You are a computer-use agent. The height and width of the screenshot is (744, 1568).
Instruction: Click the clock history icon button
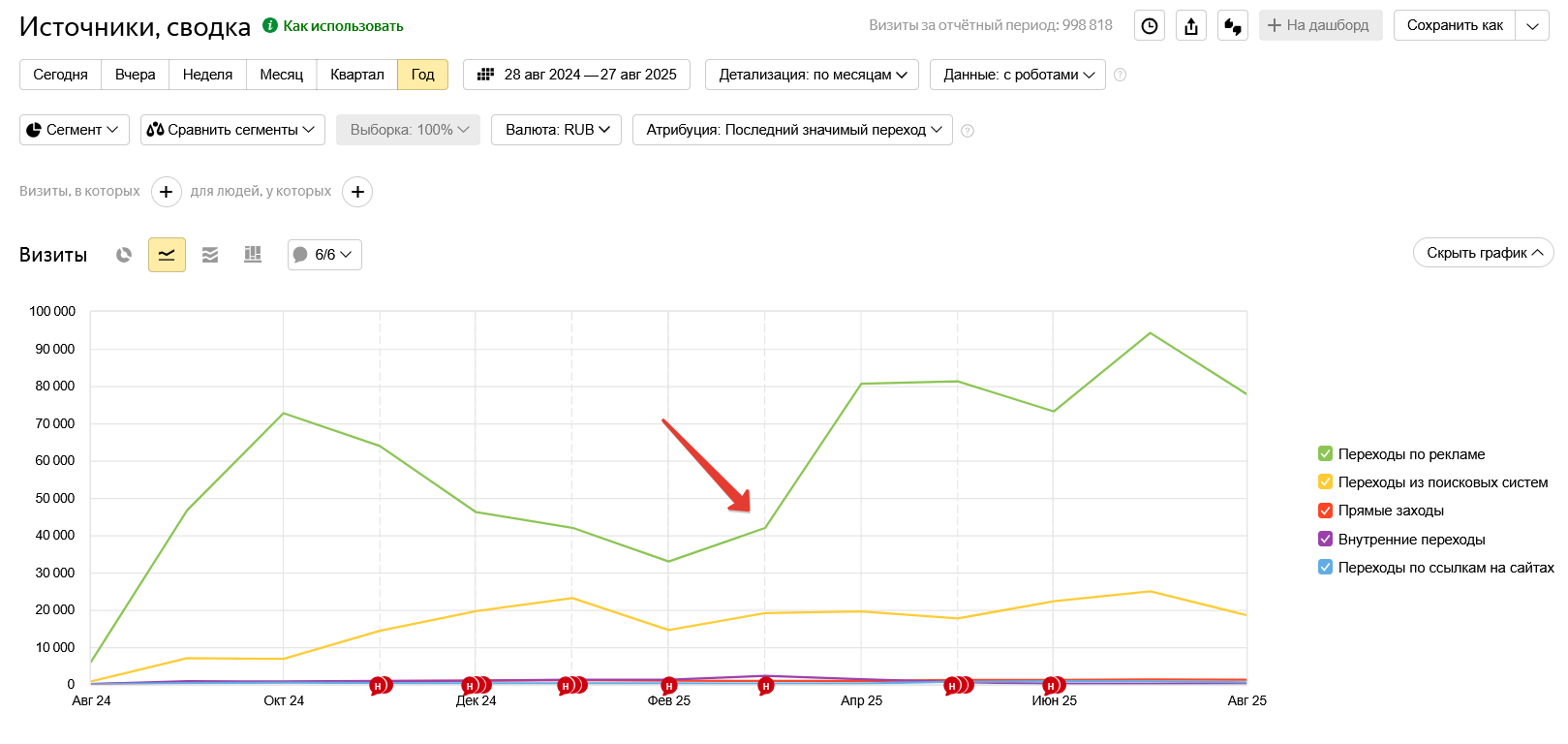tap(1150, 26)
